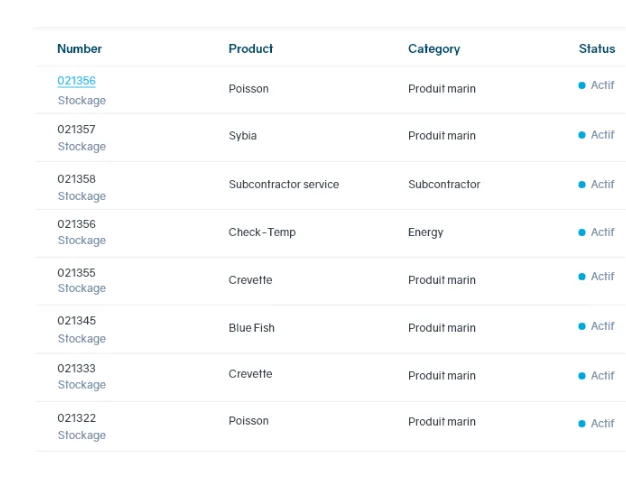Screen dimensions: 626x492
Task: Click the Blue Fish product cell
Action: click(x=251, y=328)
